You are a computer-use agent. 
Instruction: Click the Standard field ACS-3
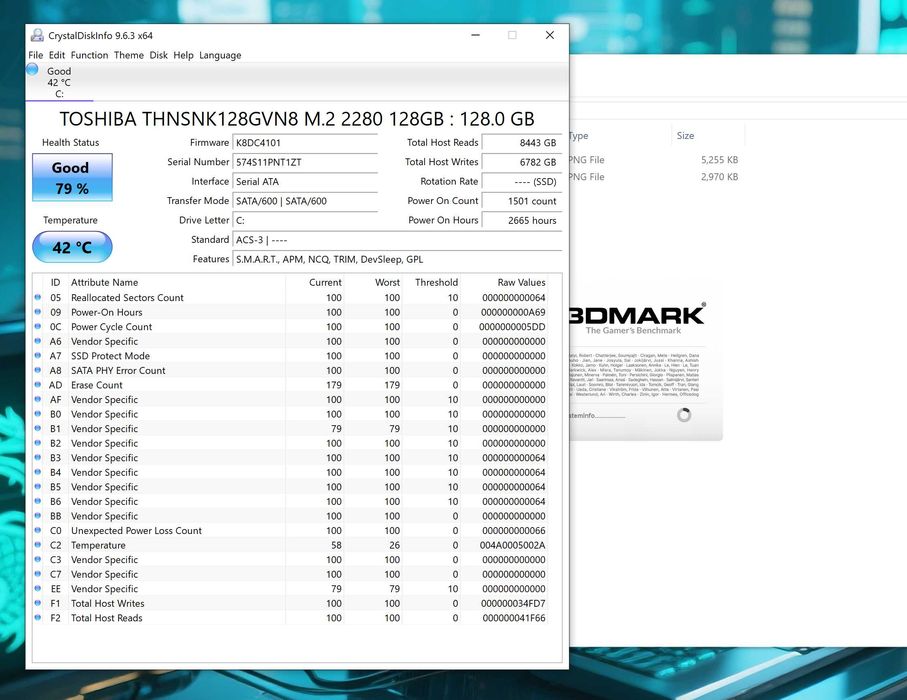397,240
